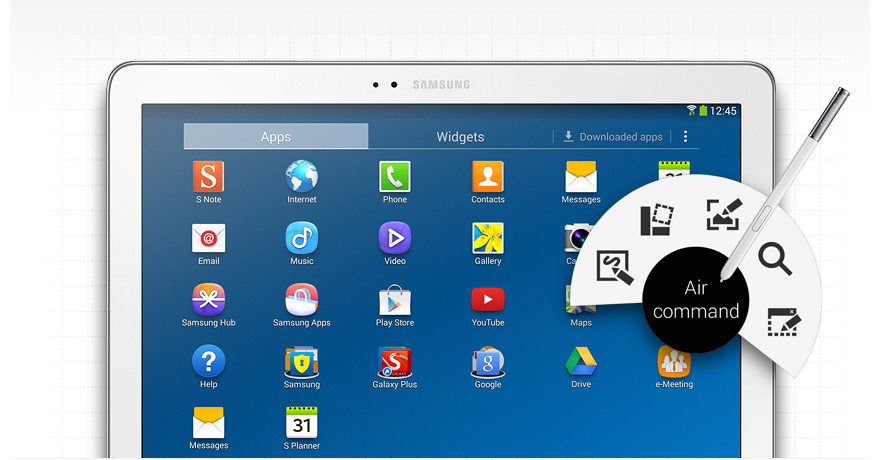Viewport: 880px width, 460px height.
Task: Launch the Music app
Action: click(301, 239)
